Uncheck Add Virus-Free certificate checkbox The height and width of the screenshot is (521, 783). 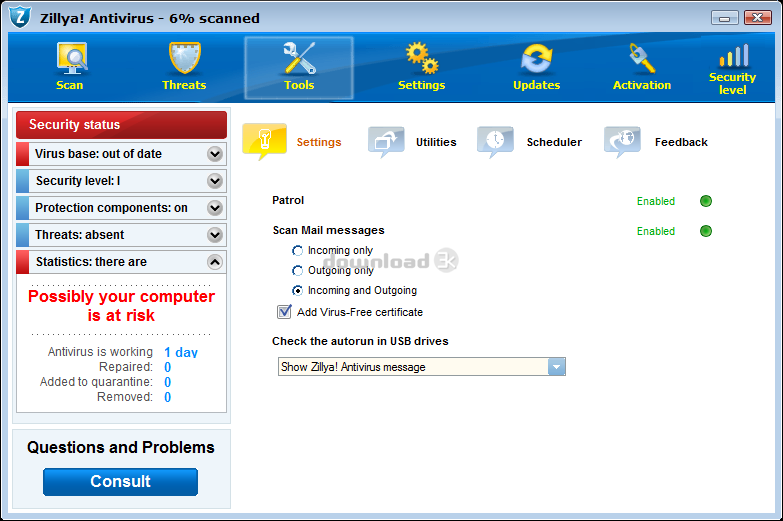point(284,312)
